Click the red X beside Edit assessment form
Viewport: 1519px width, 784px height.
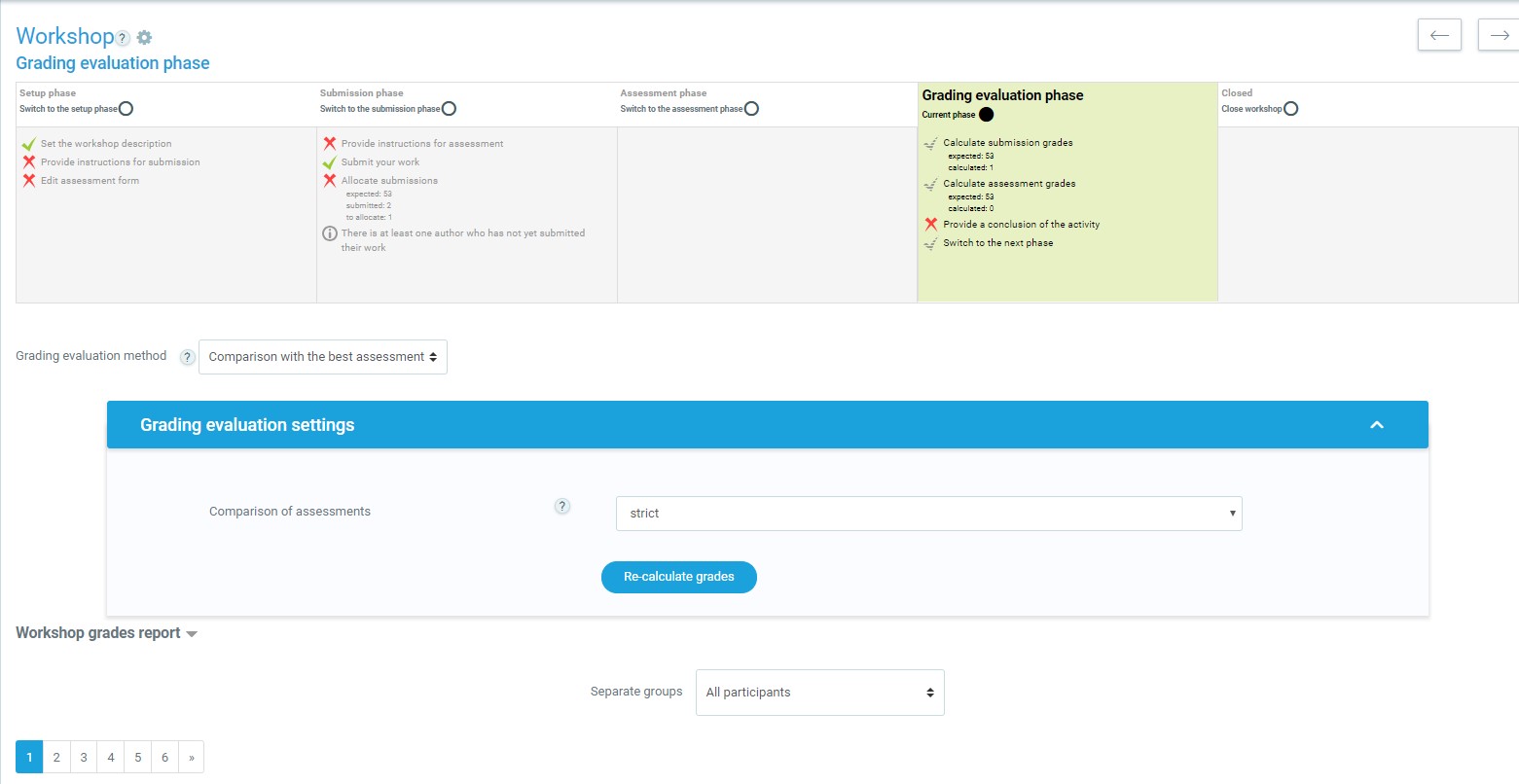point(29,181)
